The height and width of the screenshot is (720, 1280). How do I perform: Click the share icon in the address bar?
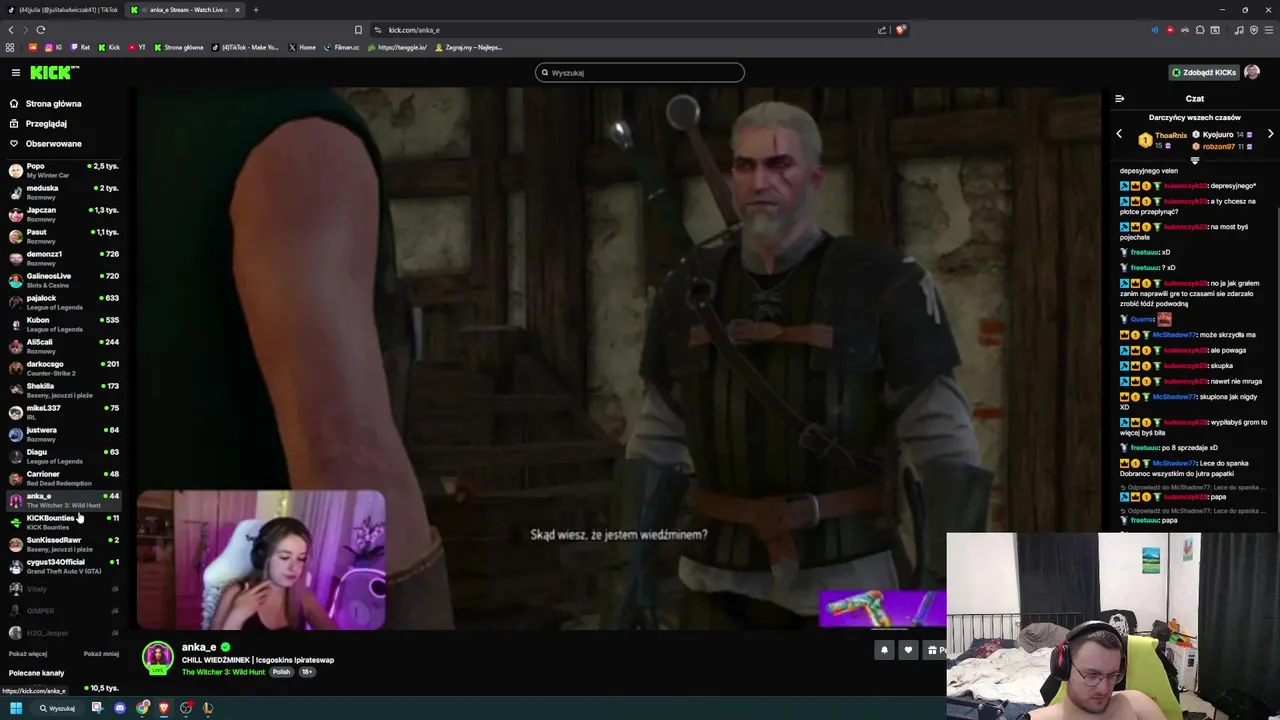point(882,30)
